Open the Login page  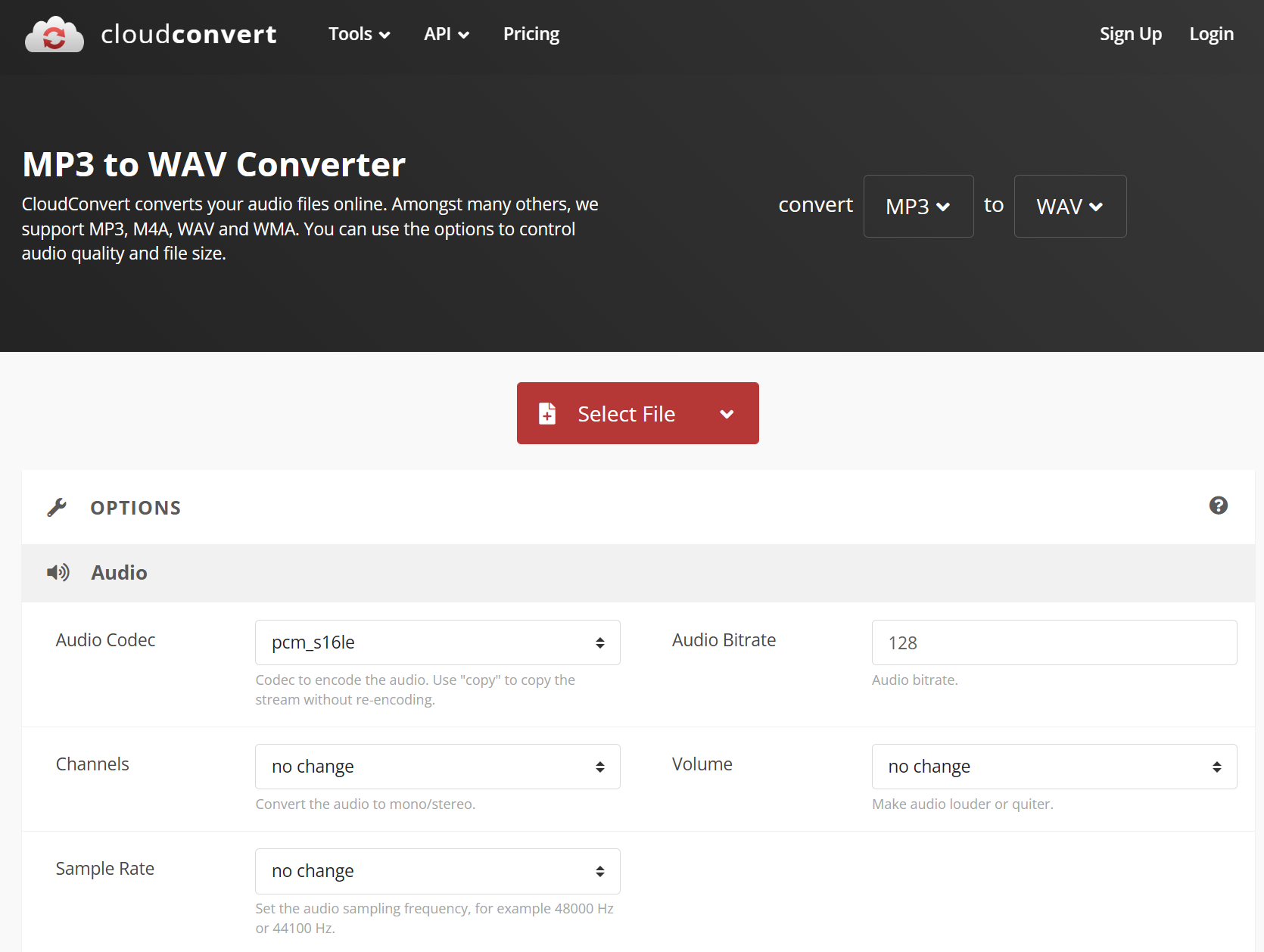[1211, 34]
